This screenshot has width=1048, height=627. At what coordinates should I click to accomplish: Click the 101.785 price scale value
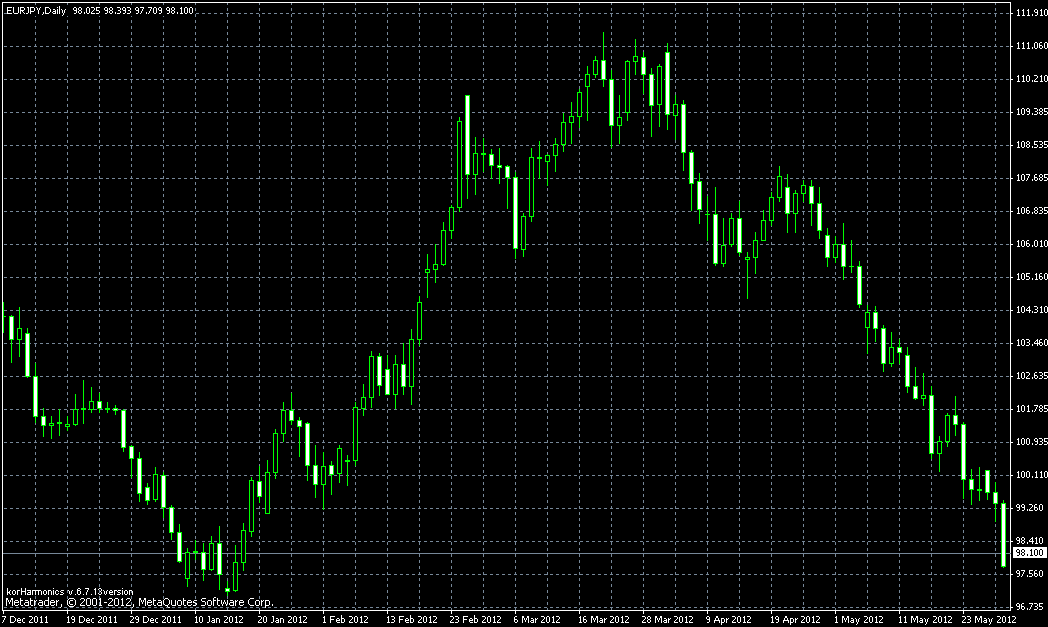(1031, 409)
